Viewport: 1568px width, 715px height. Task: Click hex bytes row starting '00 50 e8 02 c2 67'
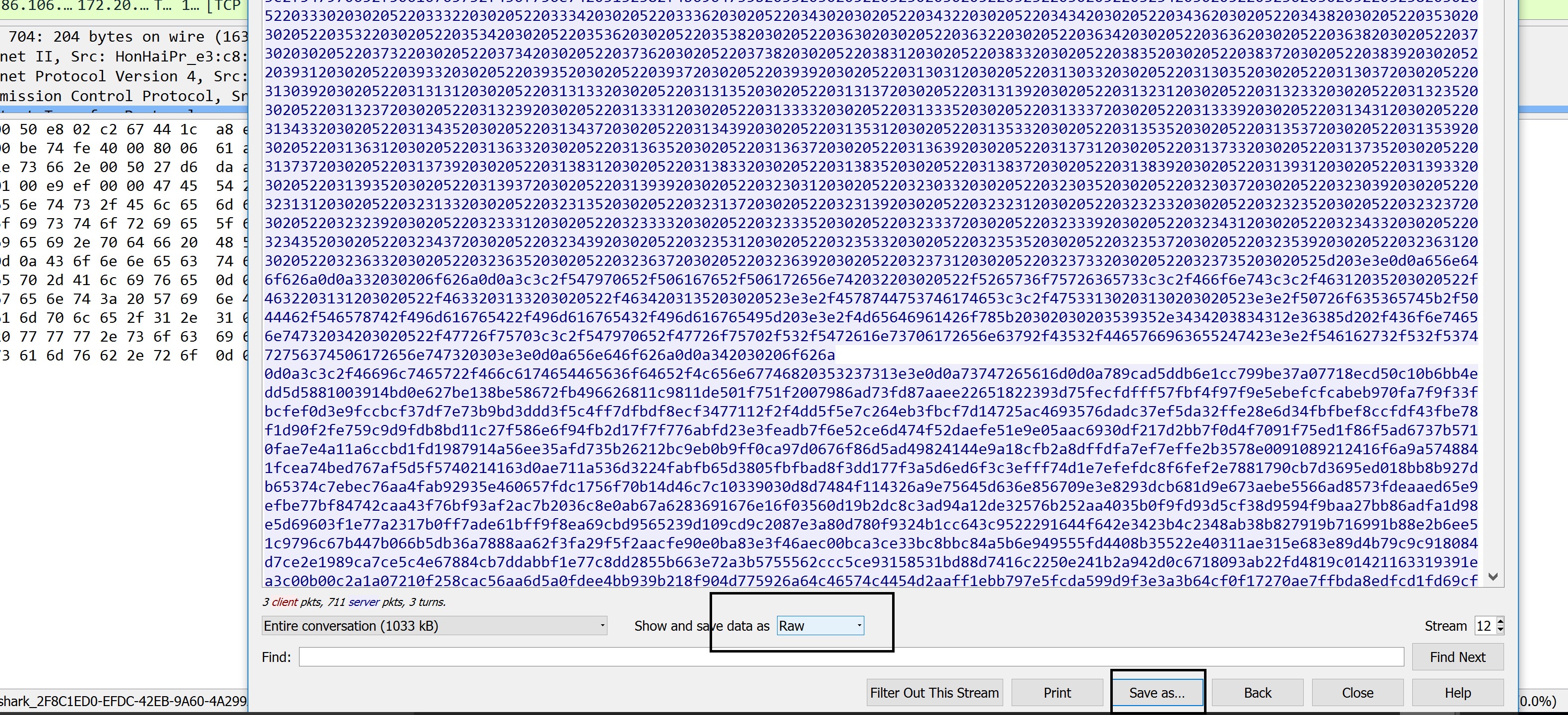click(x=123, y=129)
